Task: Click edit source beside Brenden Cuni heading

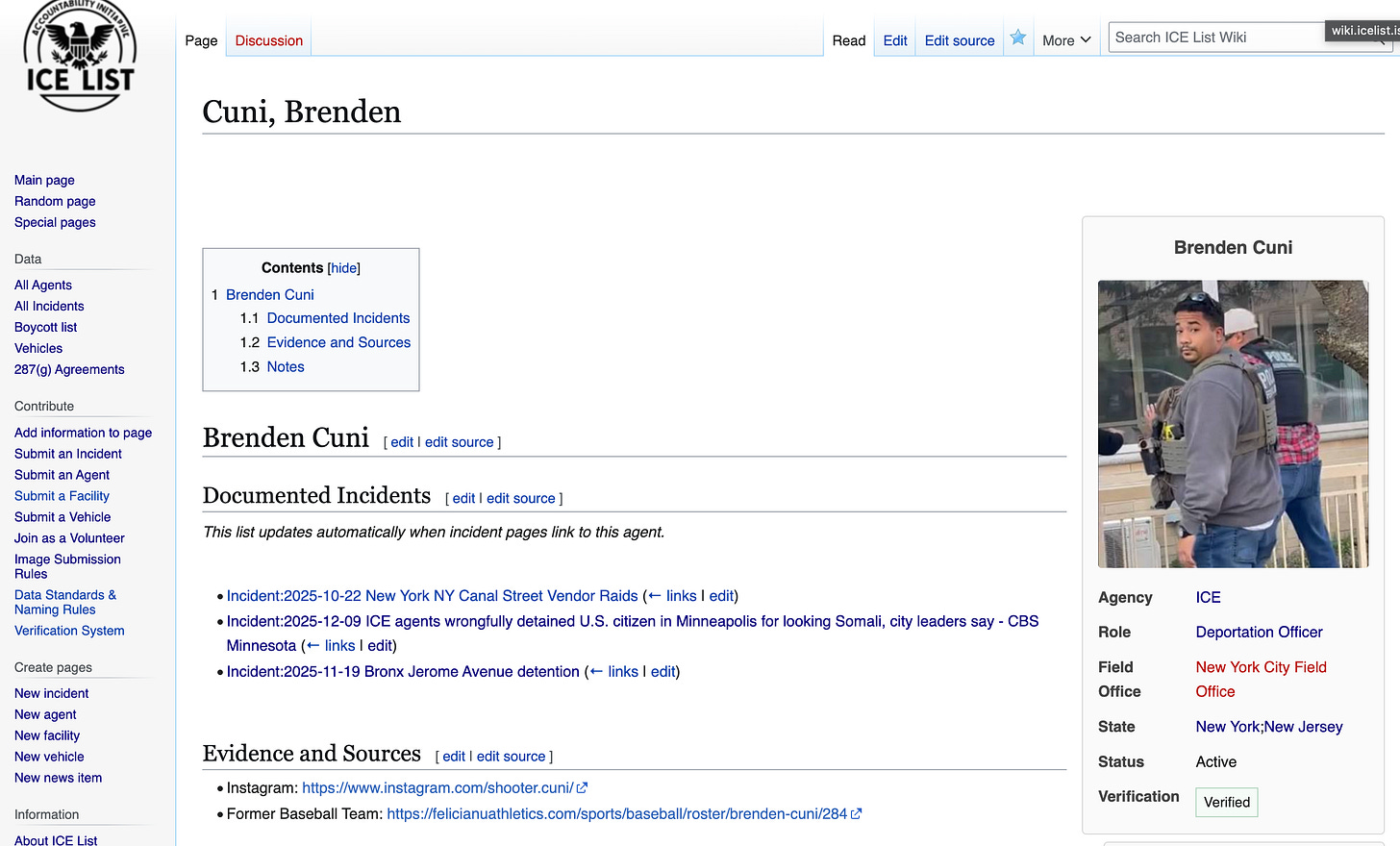Action: (460, 442)
